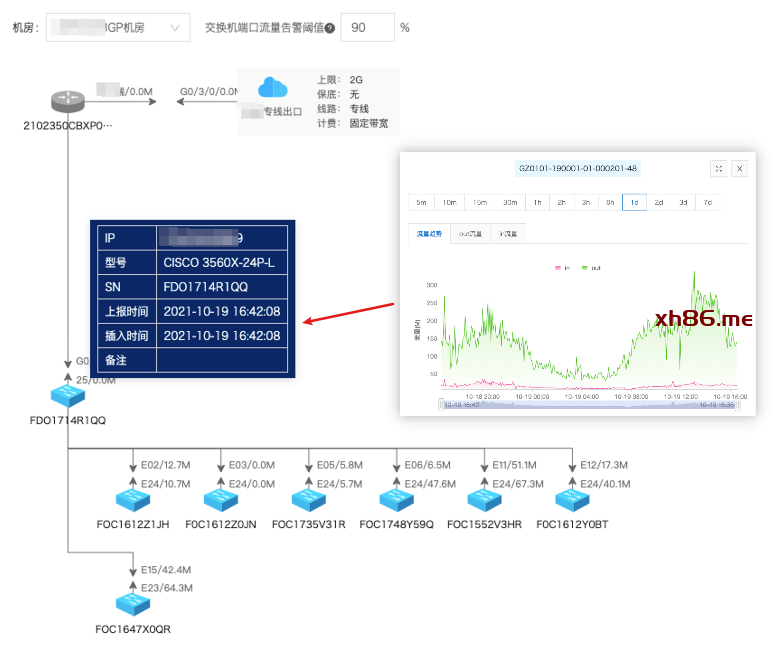The width and height of the screenshot is (783, 652).
Task: Select the 5m time range
Action: click(x=421, y=202)
